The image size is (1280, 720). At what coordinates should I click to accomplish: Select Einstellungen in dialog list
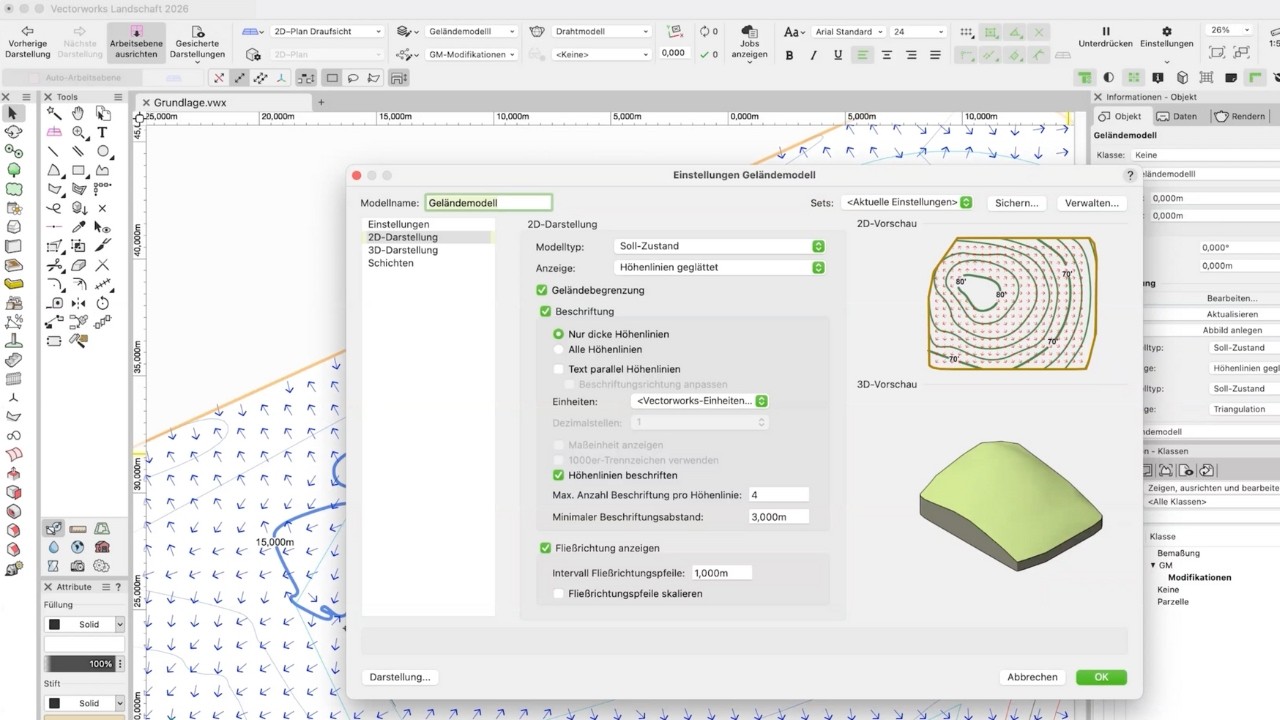[x=398, y=224]
